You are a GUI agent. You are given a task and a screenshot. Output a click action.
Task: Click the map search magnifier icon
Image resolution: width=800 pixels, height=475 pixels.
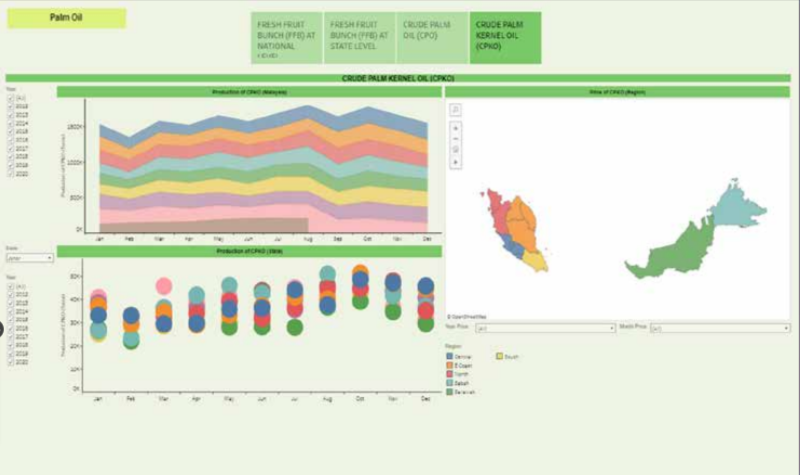coord(455,109)
